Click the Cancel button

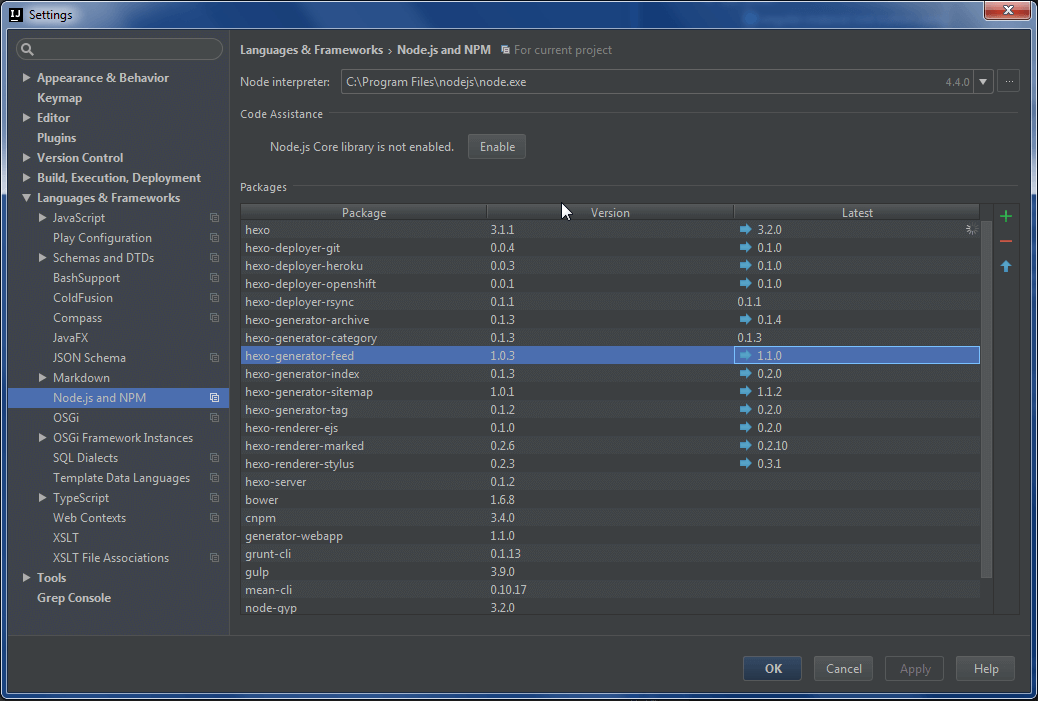click(x=843, y=669)
